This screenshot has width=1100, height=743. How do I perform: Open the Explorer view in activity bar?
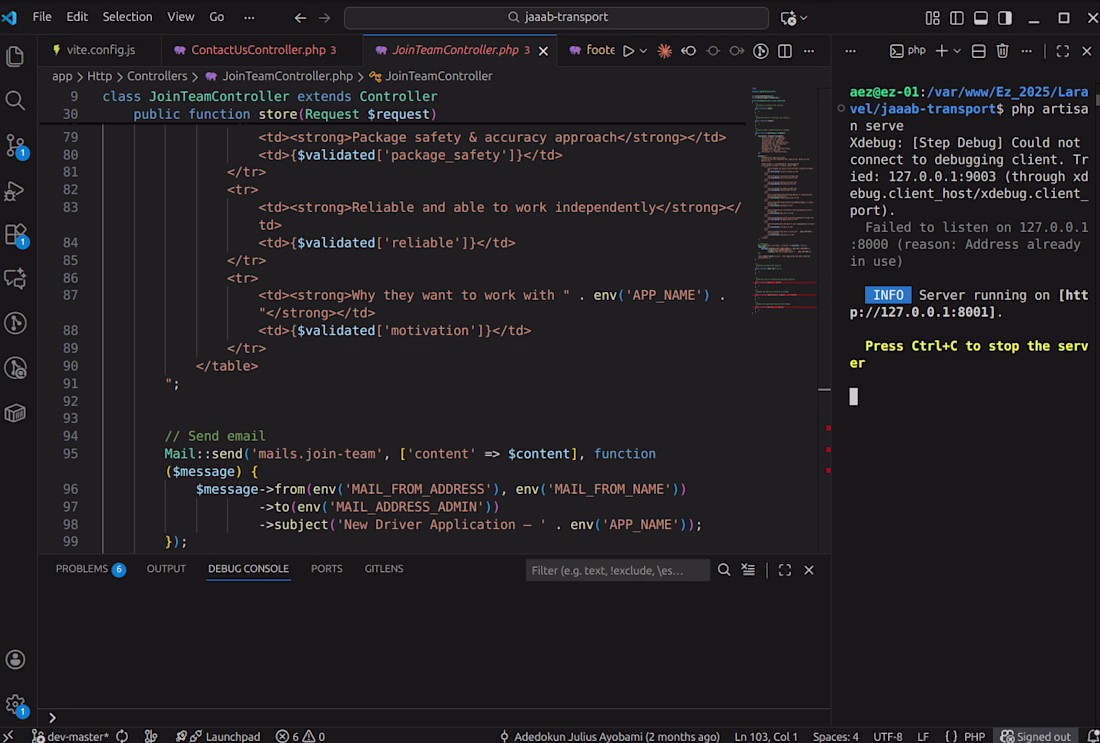click(15, 56)
